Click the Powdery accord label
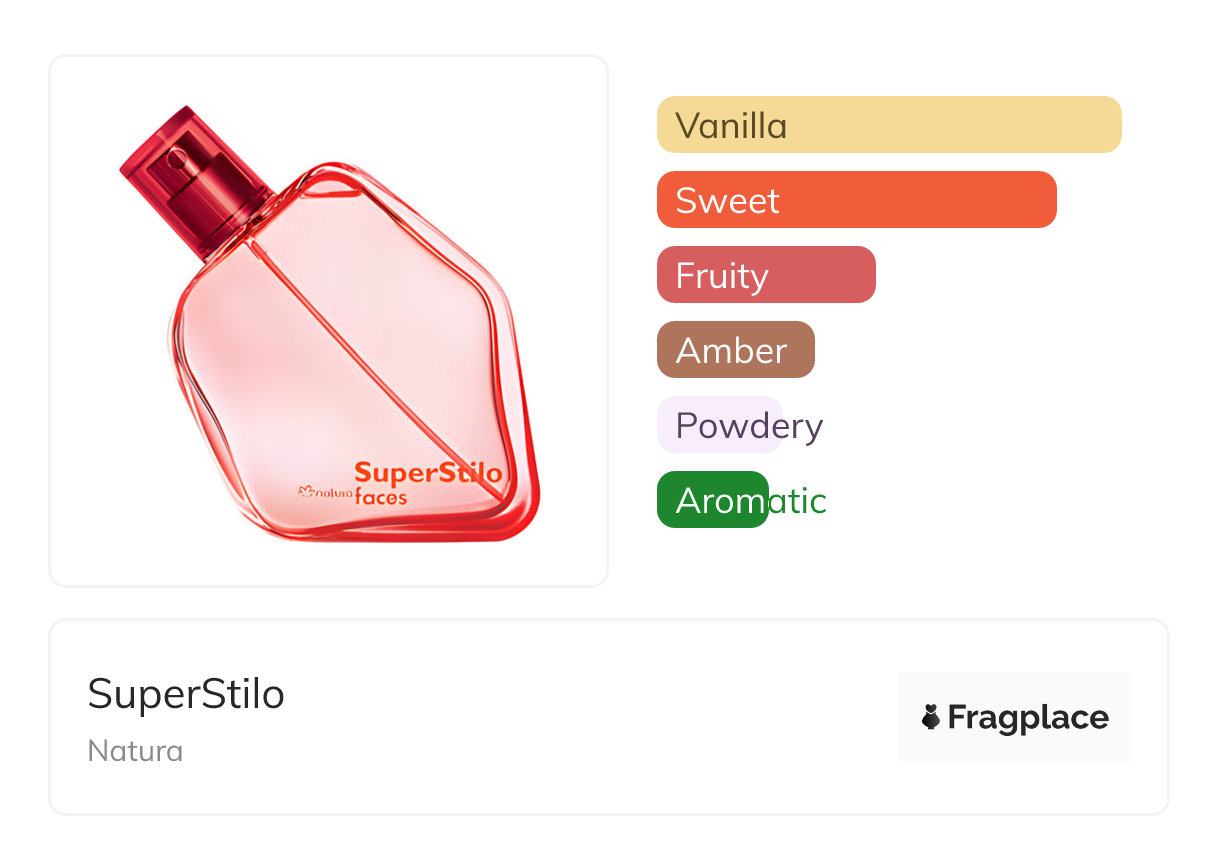The image size is (1218, 864). pyautogui.click(x=748, y=425)
